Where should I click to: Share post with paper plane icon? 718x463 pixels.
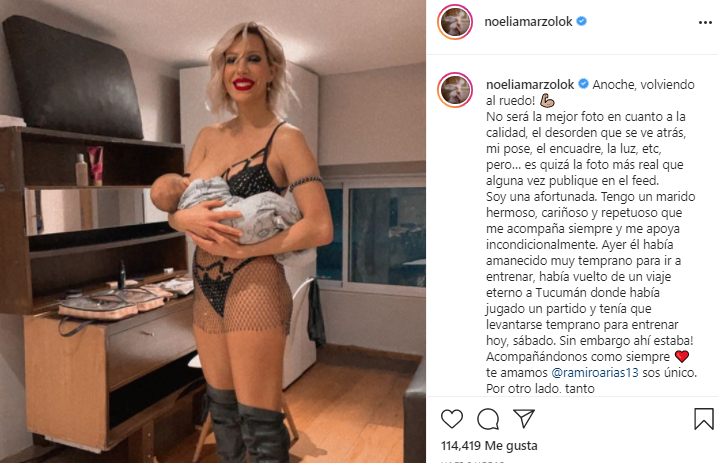coord(524,418)
